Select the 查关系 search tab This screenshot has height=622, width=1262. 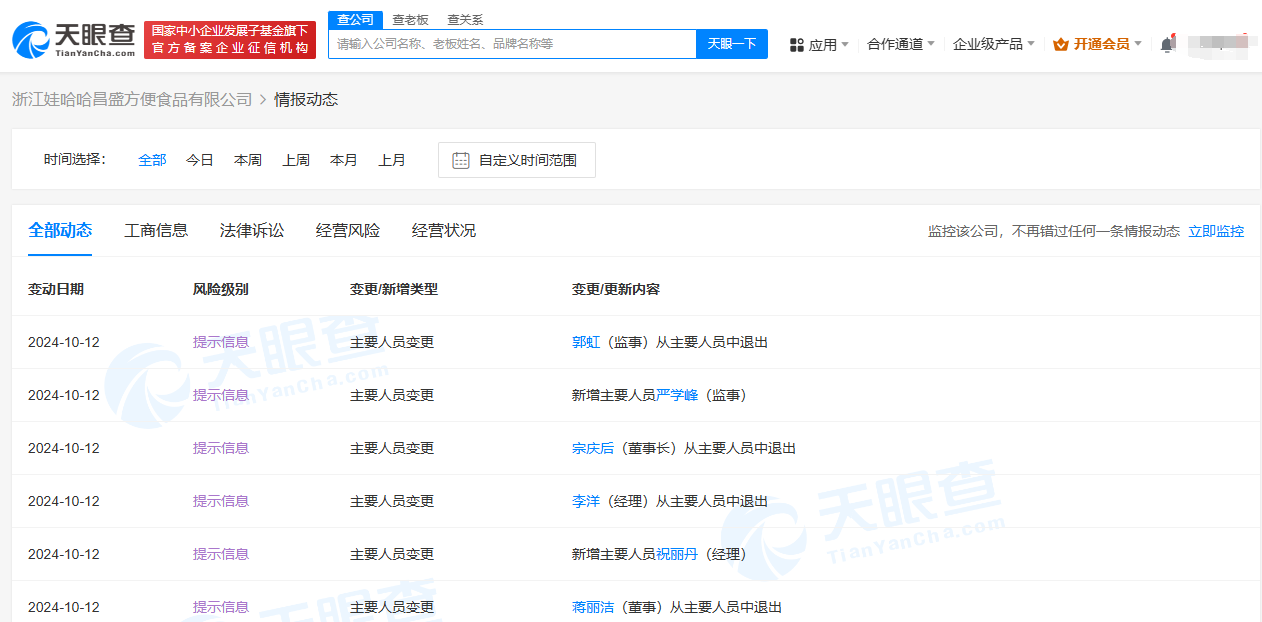(x=465, y=19)
